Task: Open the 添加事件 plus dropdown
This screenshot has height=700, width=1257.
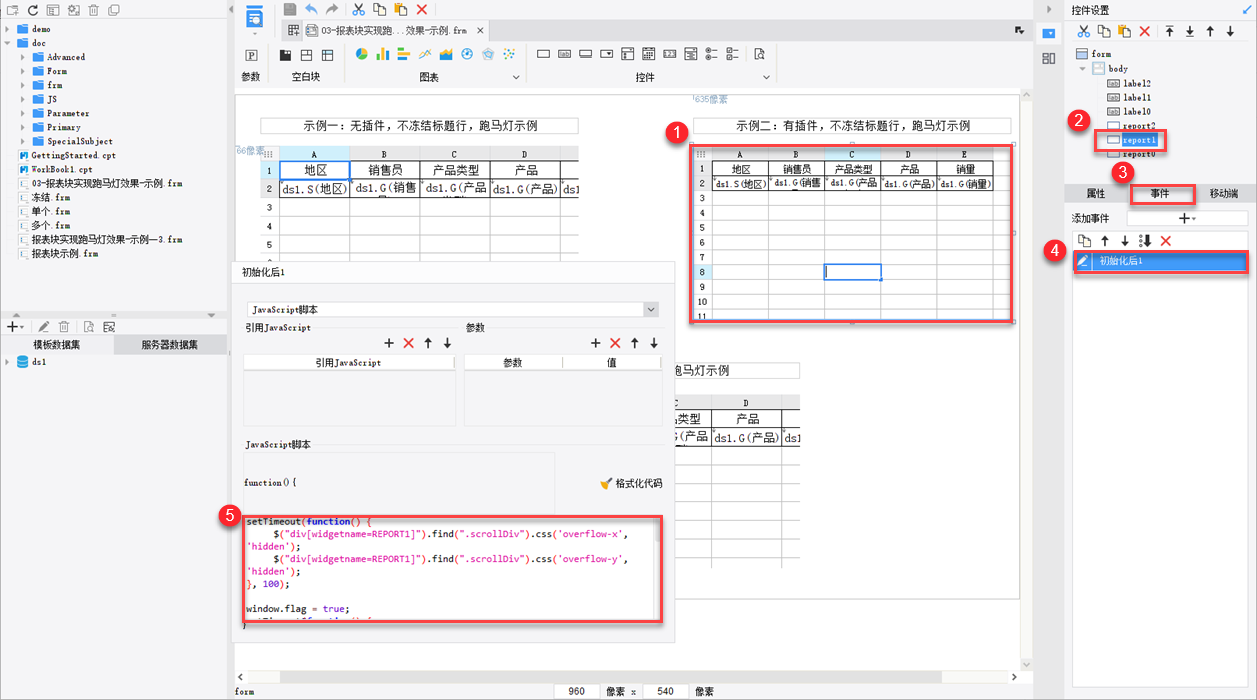Action: click(x=1187, y=218)
